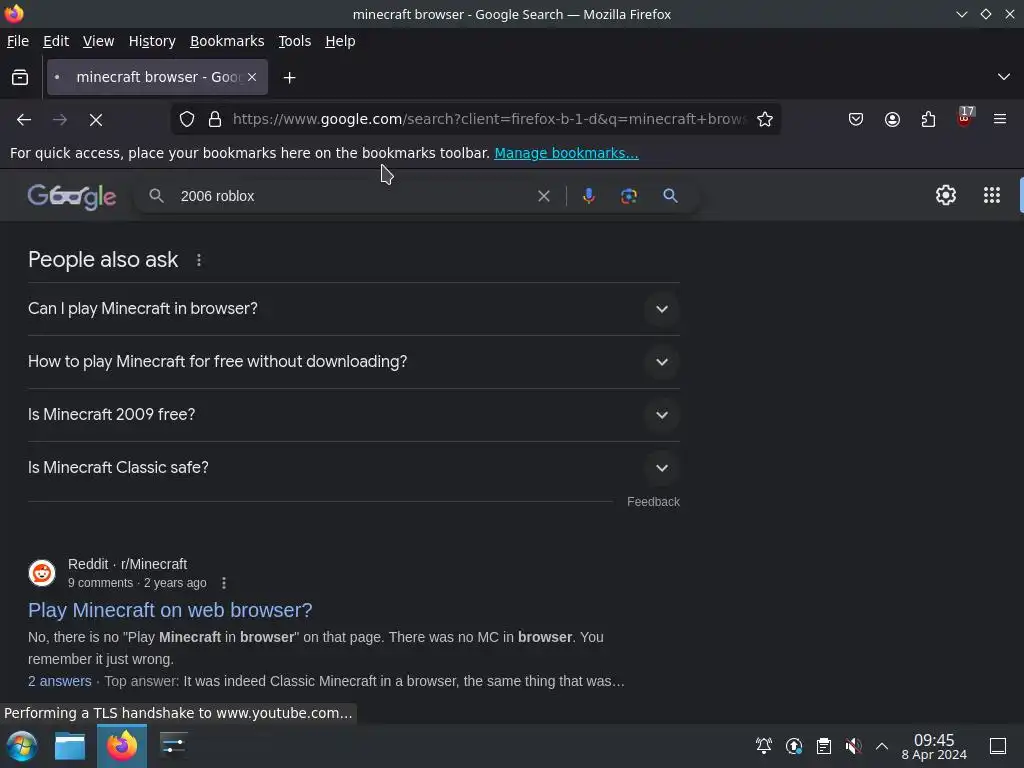Screen dimensions: 1024x768
Task: Click the Feedback link
Action: point(653,502)
